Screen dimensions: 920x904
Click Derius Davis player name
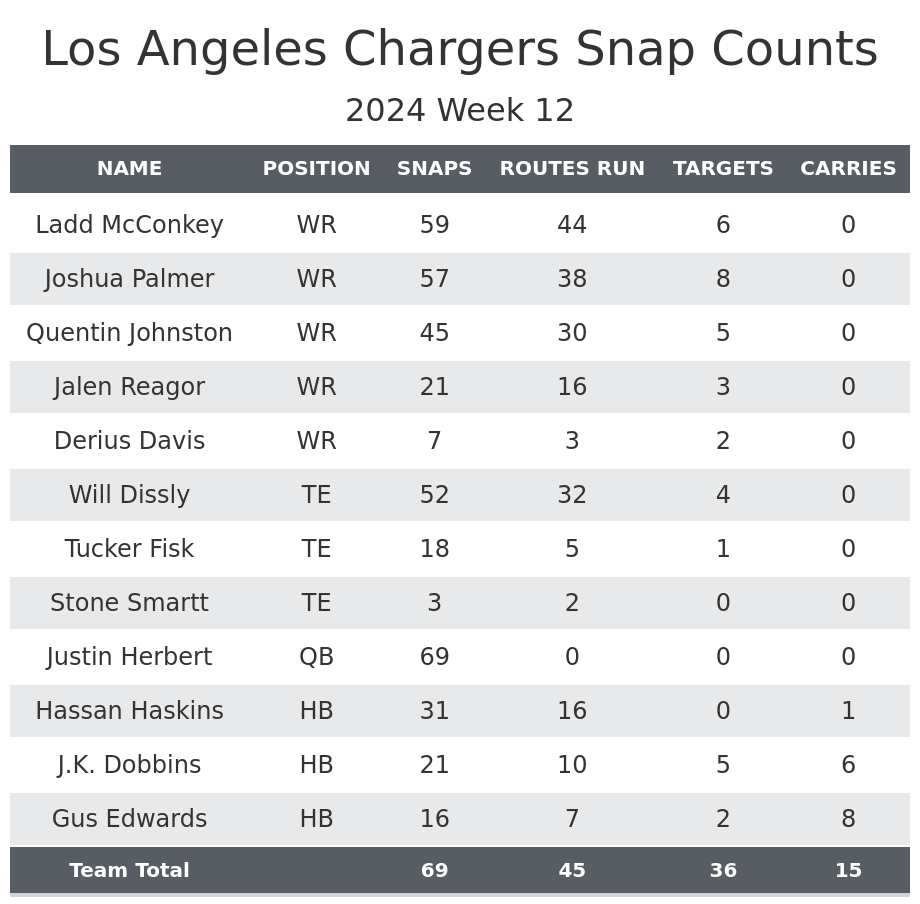point(129,441)
